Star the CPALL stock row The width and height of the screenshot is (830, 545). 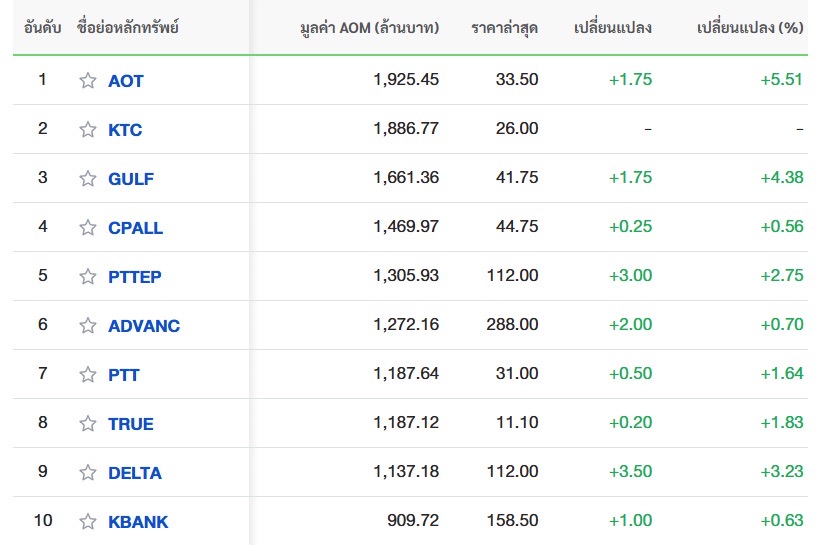pyautogui.click(x=88, y=228)
